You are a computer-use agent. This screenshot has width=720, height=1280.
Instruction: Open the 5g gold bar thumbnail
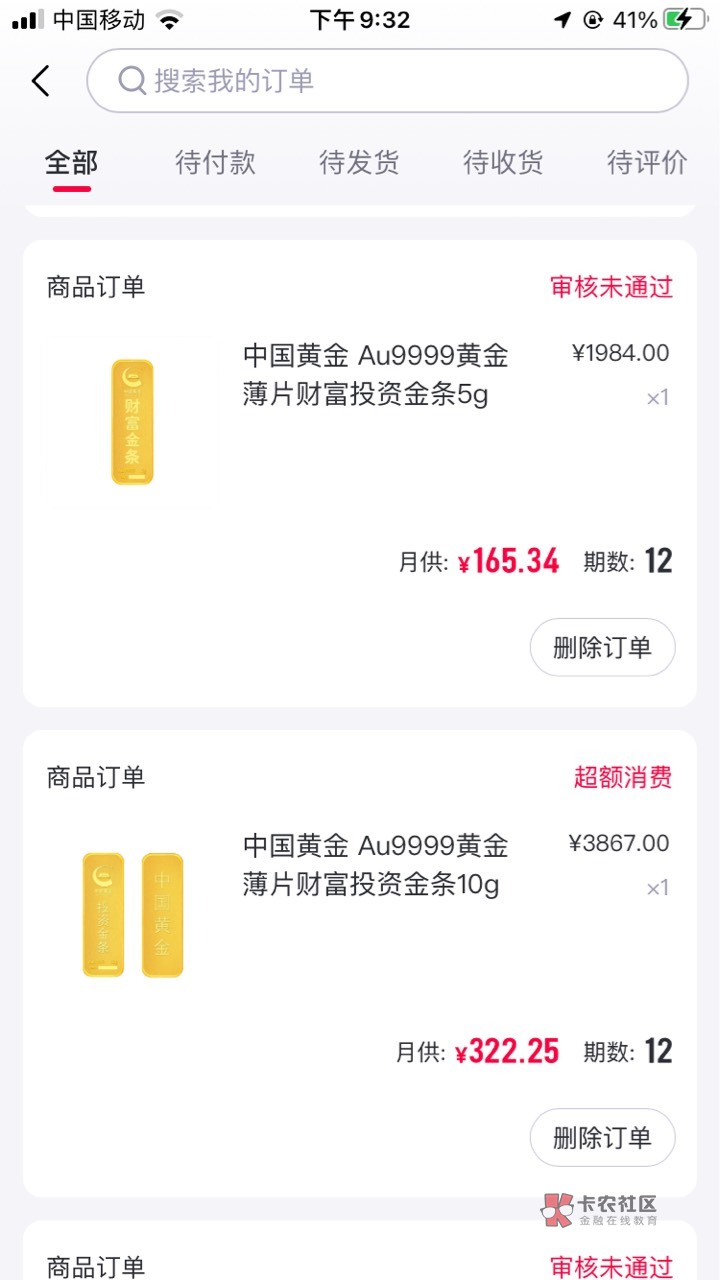[x=132, y=422]
